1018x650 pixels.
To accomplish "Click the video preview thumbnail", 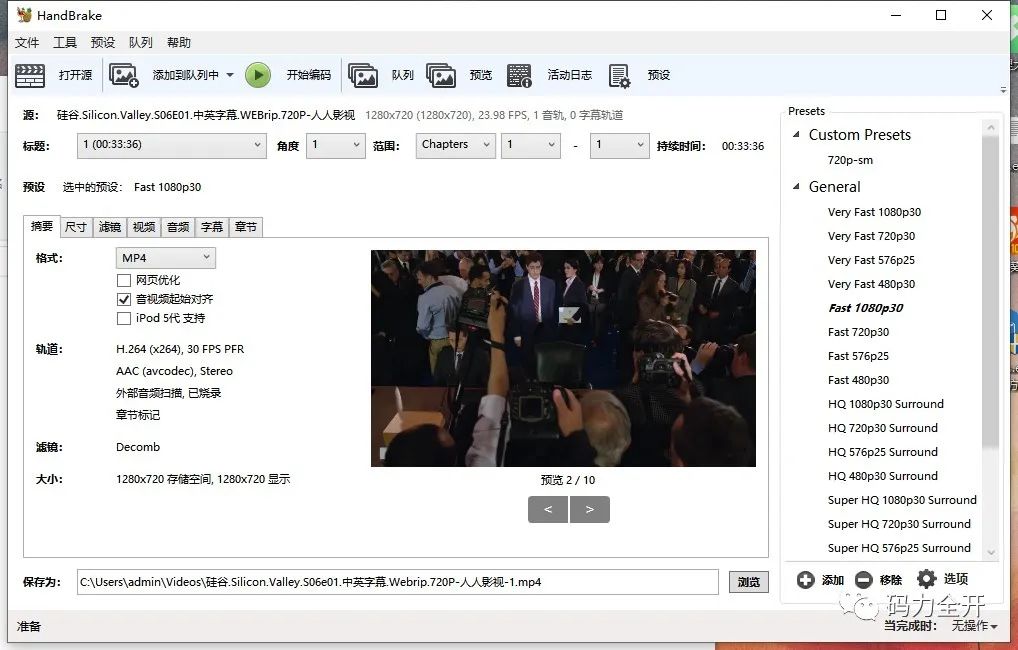I will click(563, 358).
